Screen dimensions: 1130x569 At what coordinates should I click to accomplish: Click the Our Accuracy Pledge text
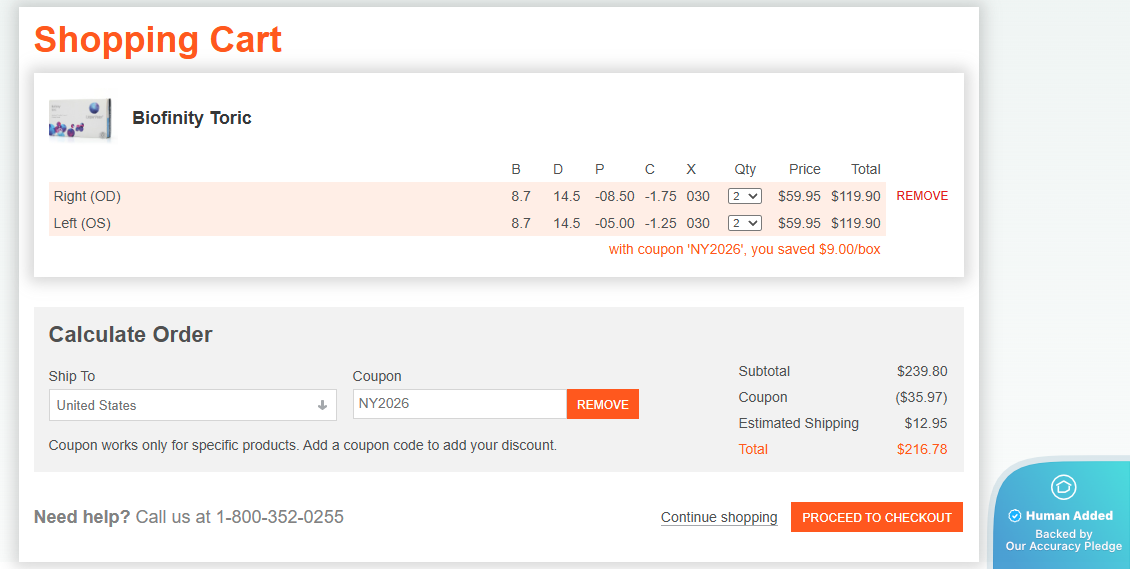(1063, 546)
